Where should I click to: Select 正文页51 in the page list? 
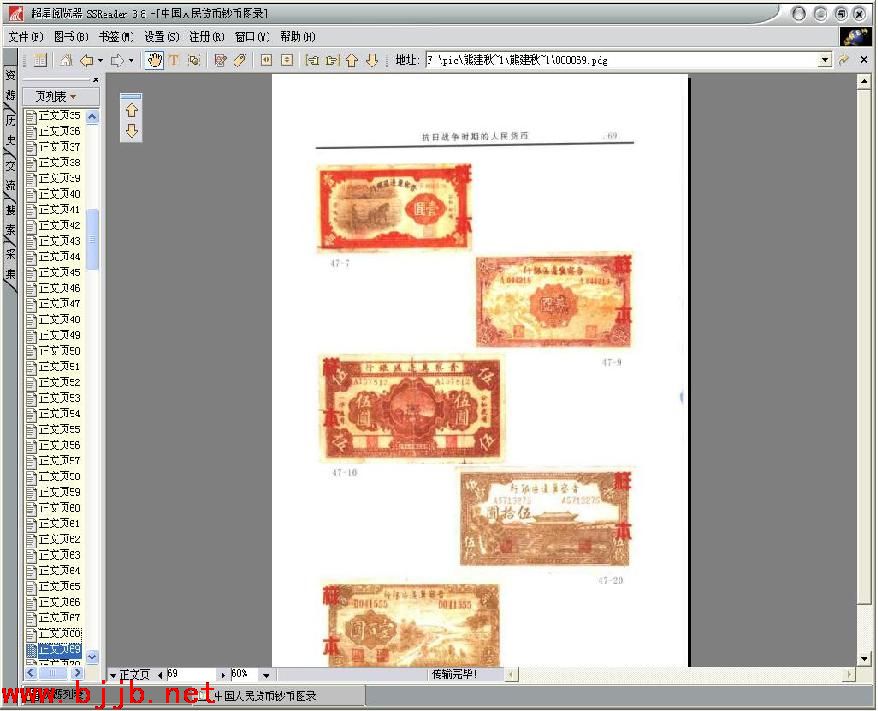(54, 367)
